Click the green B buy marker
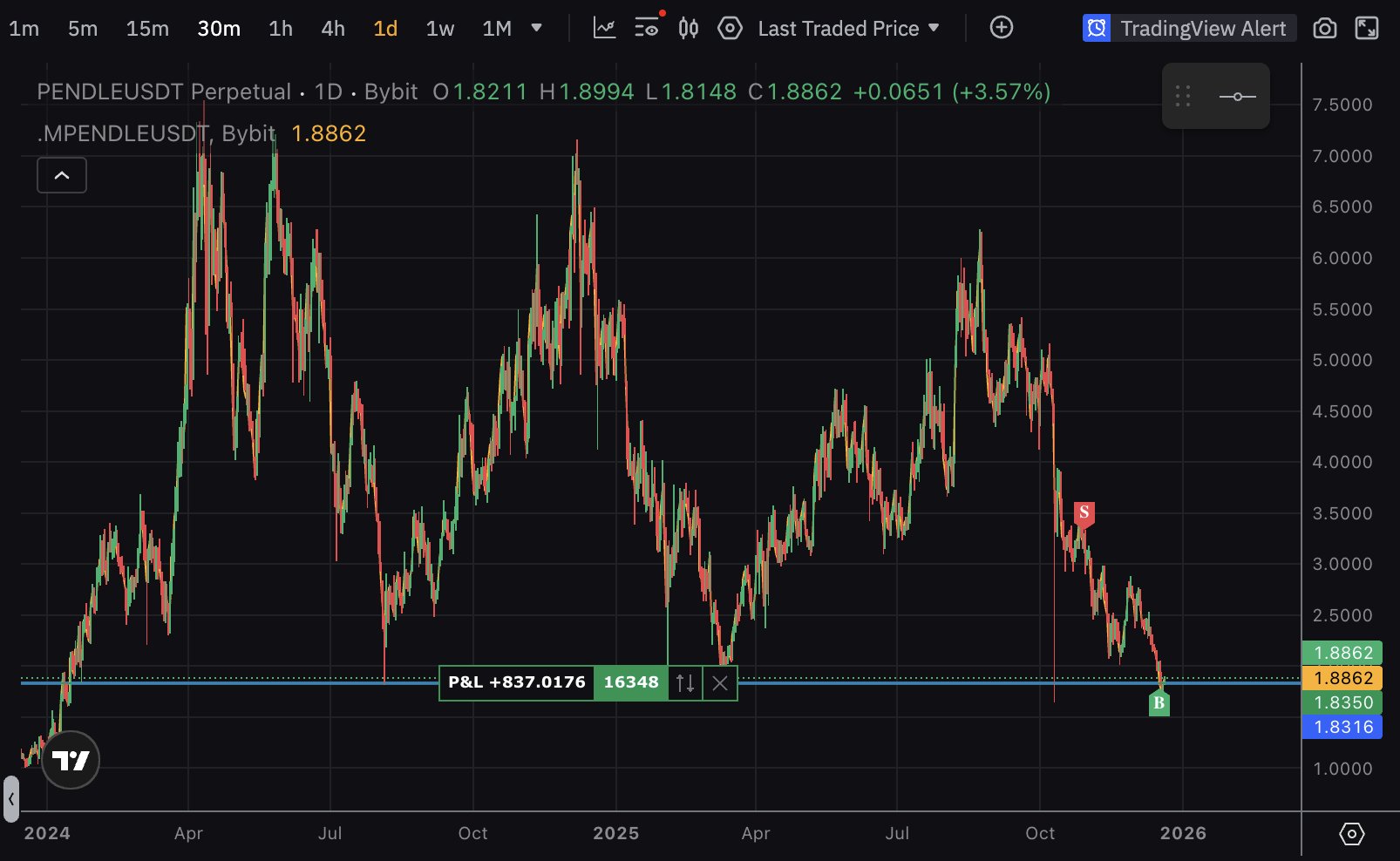Image resolution: width=1400 pixels, height=861 pixels. tap(1159, 702)
